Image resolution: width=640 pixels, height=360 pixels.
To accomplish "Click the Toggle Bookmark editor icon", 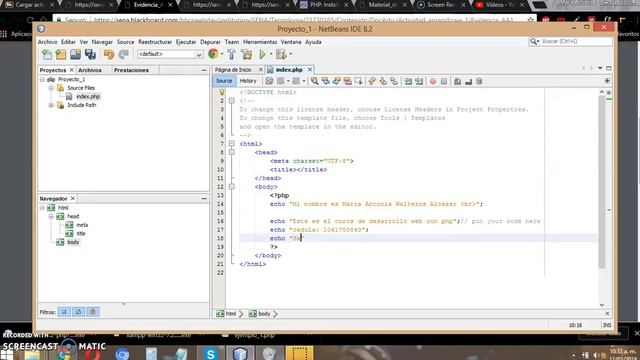I will coord(394,81).
